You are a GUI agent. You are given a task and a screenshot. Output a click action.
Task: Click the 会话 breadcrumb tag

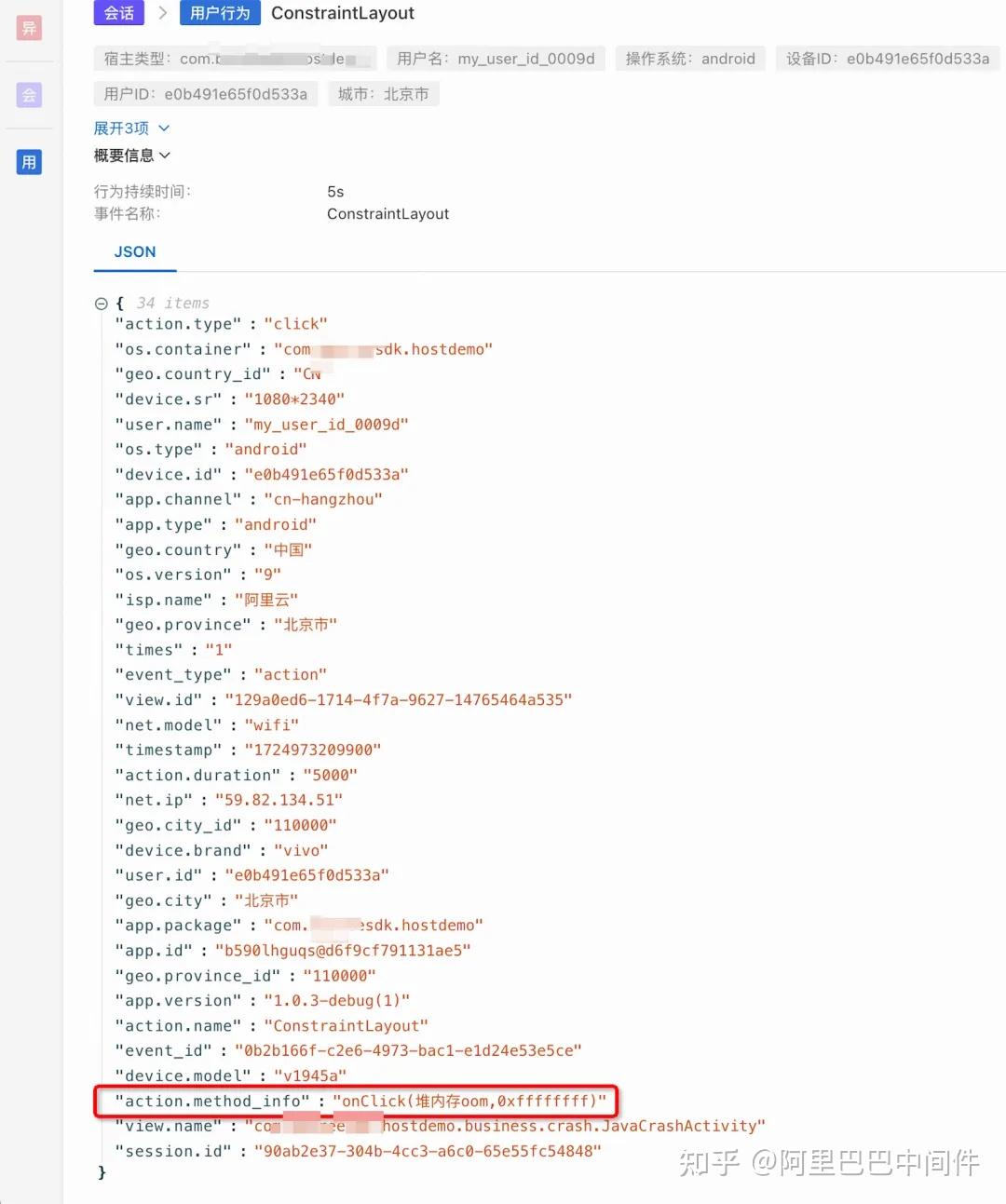(119, 13)
